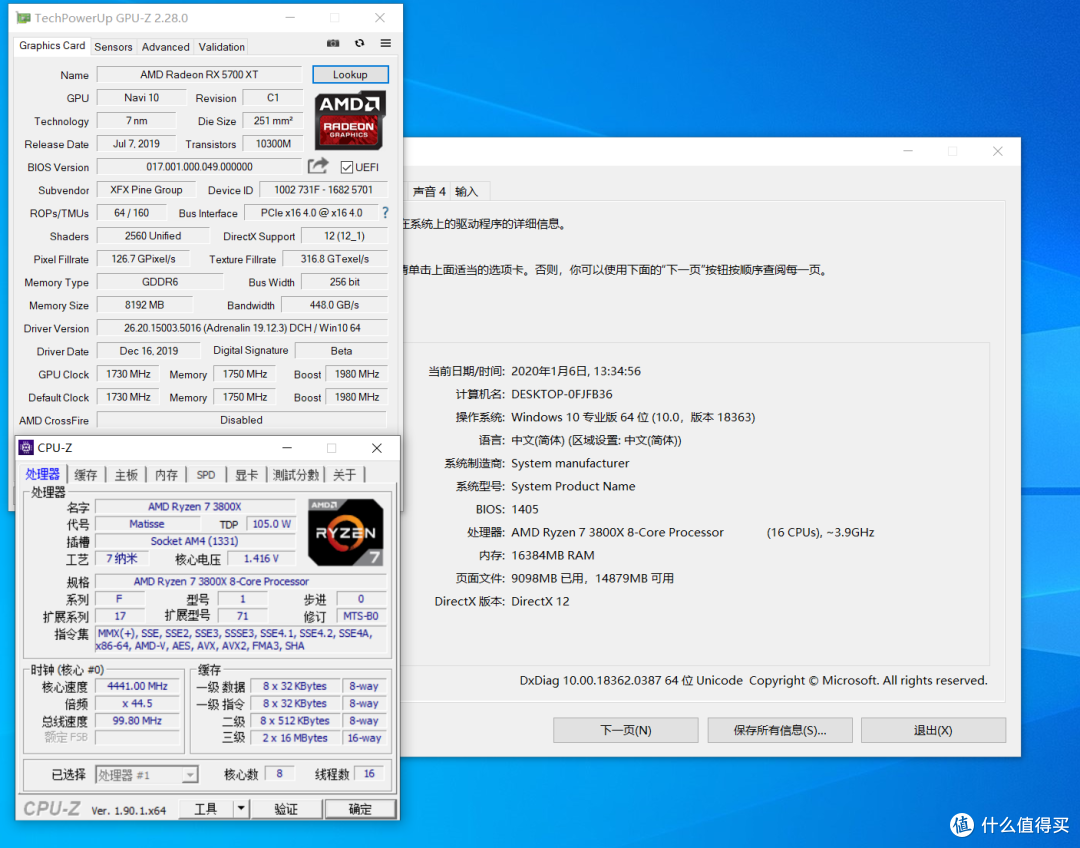Viewport: 1080px width, 848px height.
Task: Click the BIOS 1405 value in DxDiag
Action: click(x=525, y=509)
